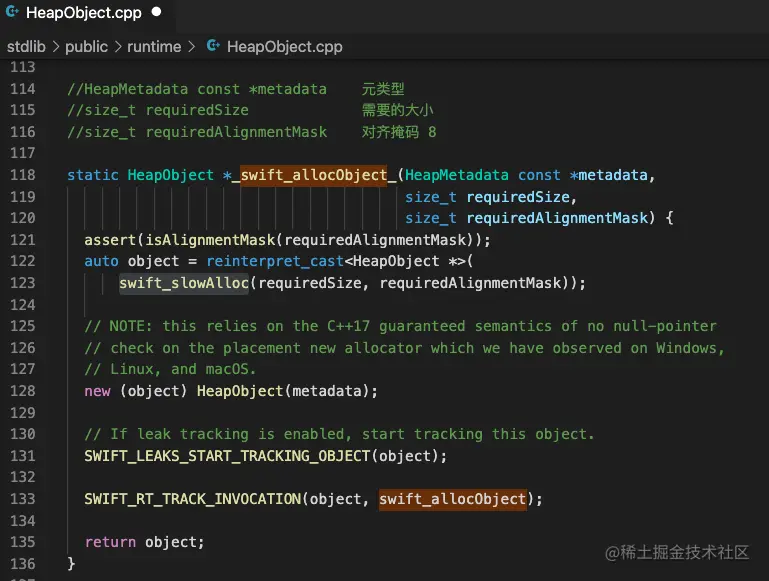Click the 'object' variable on line 122

[154, 261]
